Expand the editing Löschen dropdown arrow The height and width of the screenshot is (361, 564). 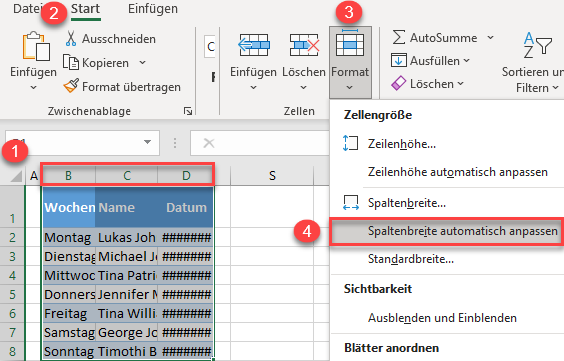460,83
